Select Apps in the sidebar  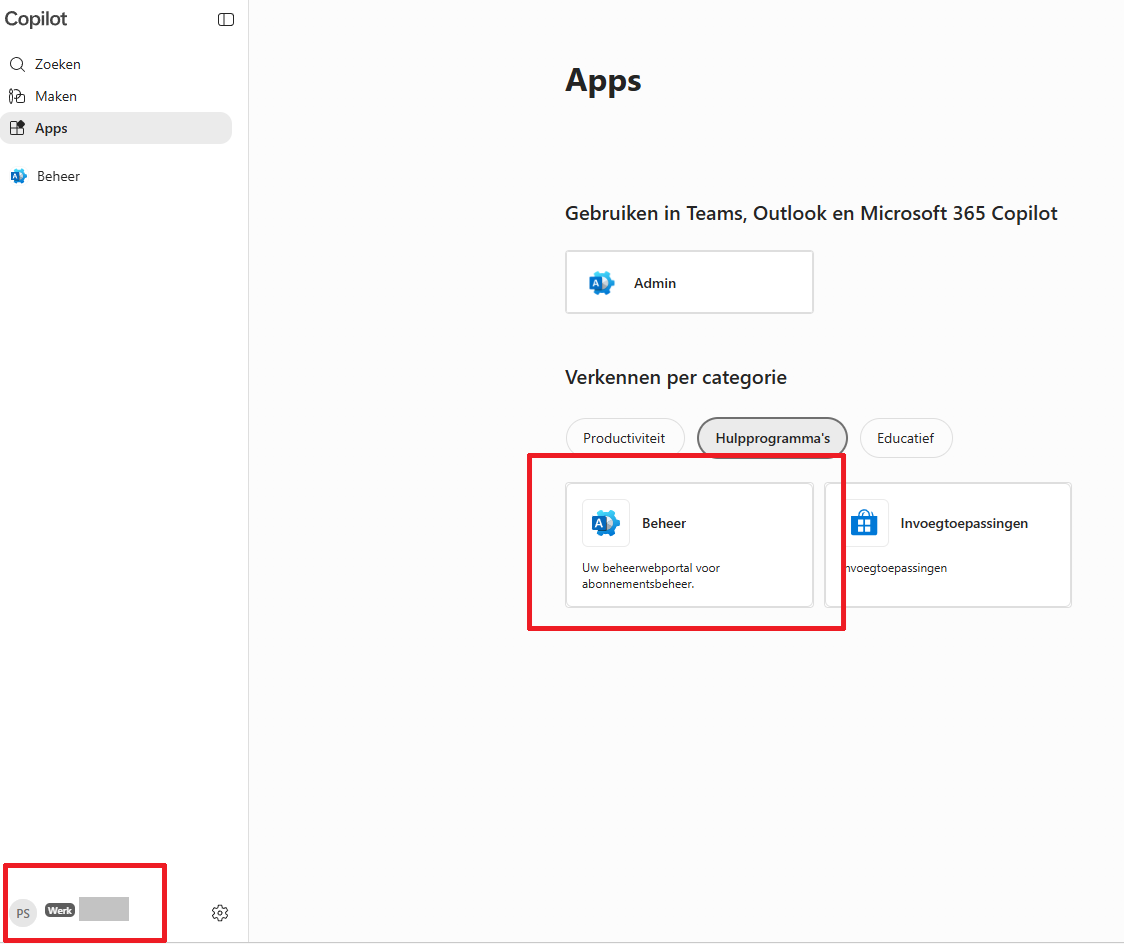pyautogui.click(x=116, y=128)
